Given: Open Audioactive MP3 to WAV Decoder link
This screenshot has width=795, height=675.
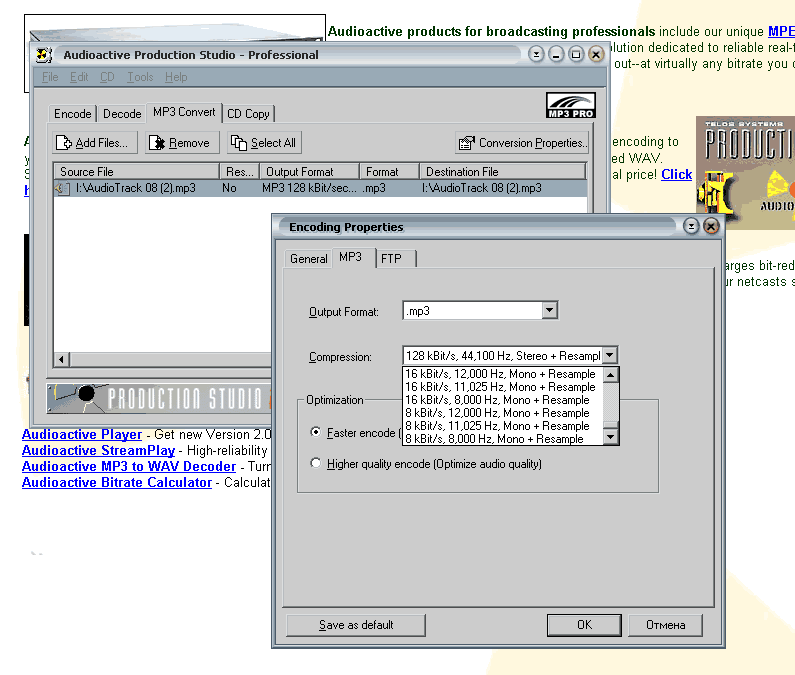Looking at the screenshot, I should click(129, 466).
